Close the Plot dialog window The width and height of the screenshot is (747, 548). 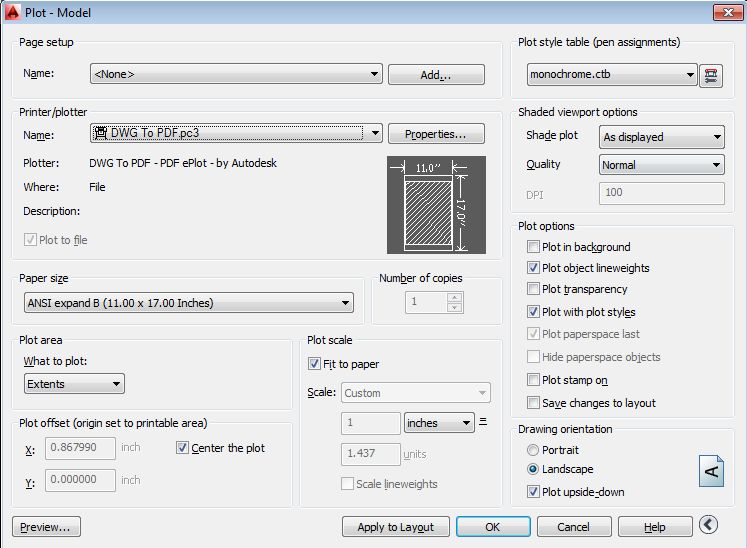click(x=728, y=12)
